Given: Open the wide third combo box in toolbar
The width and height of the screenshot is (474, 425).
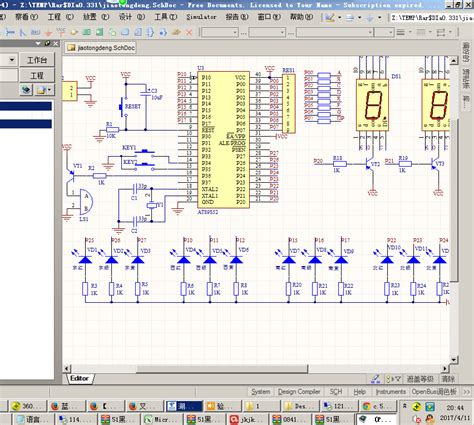Looking at the screenshot, I should (x=335, y=32).
